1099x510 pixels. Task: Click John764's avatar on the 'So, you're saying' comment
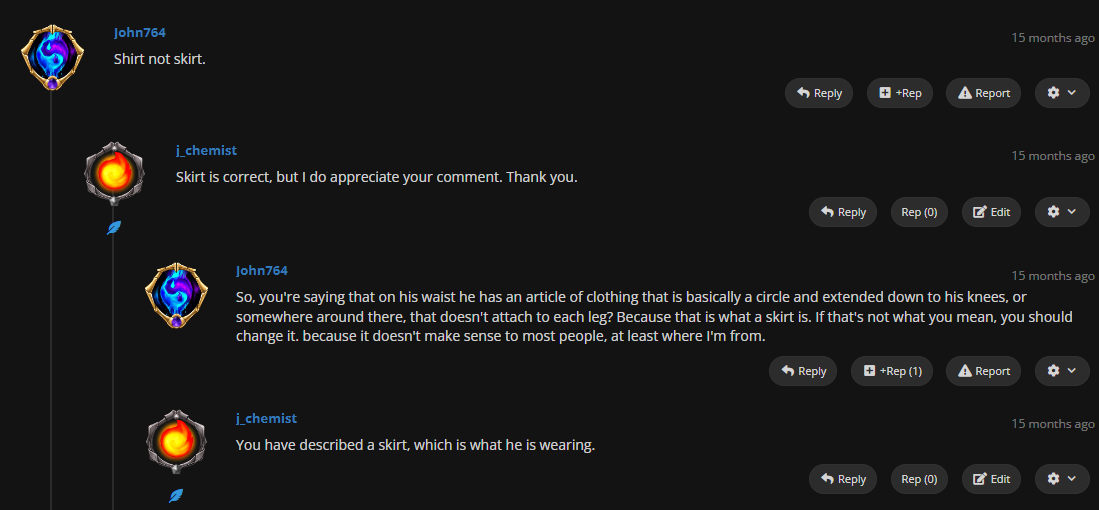click(x=176, y=295)
